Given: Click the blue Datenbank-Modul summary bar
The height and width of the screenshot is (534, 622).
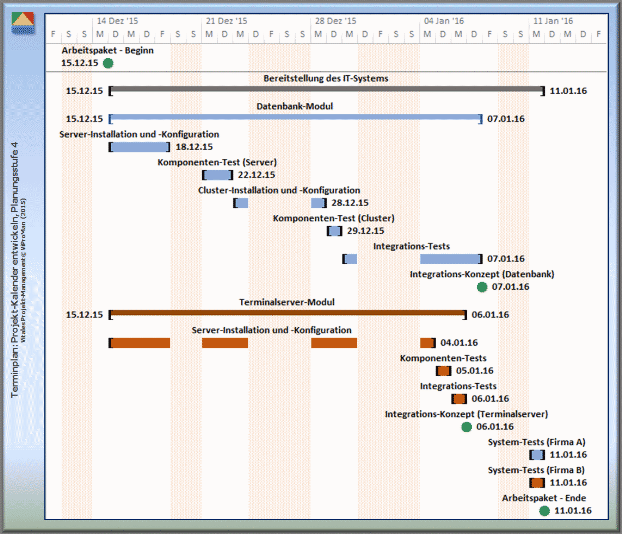Looking at the screenshot, I should pyautogui.click(x=295, y=118).
